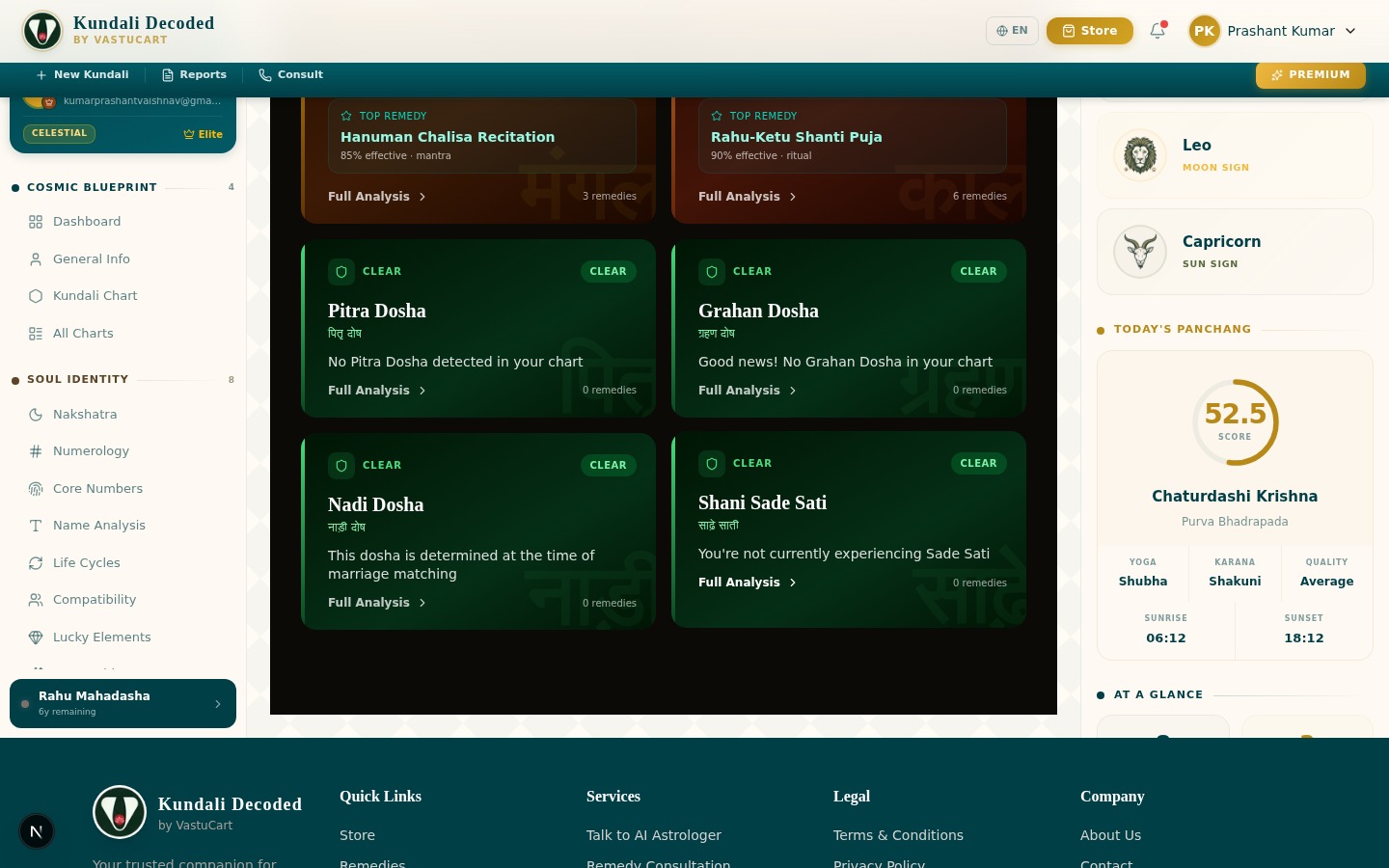Expand the Rahu Mahadasha panel arrow
This screenshot has height=868, width=1389.
pos(218,704)
